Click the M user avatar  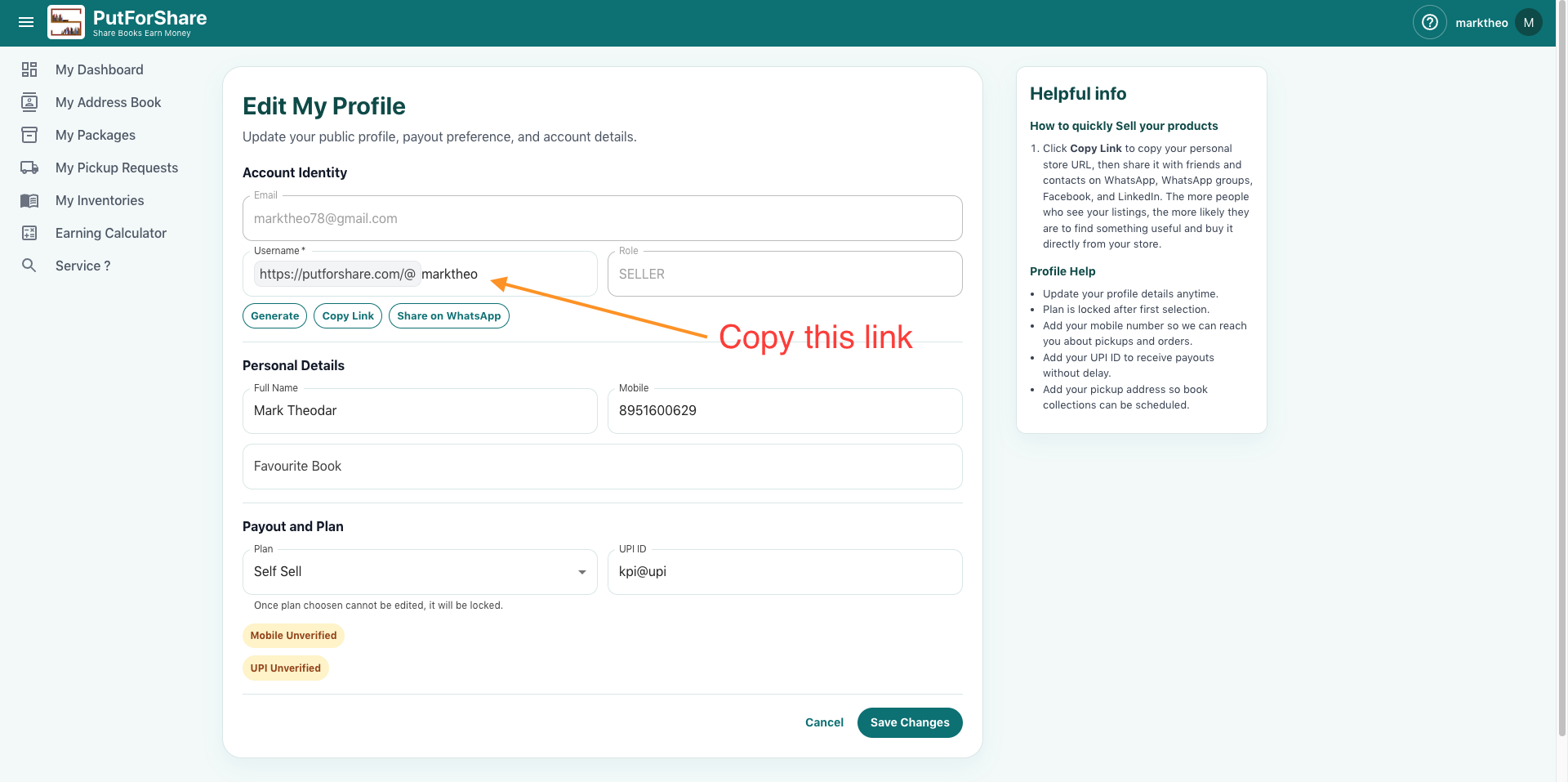coord(1529,23)
